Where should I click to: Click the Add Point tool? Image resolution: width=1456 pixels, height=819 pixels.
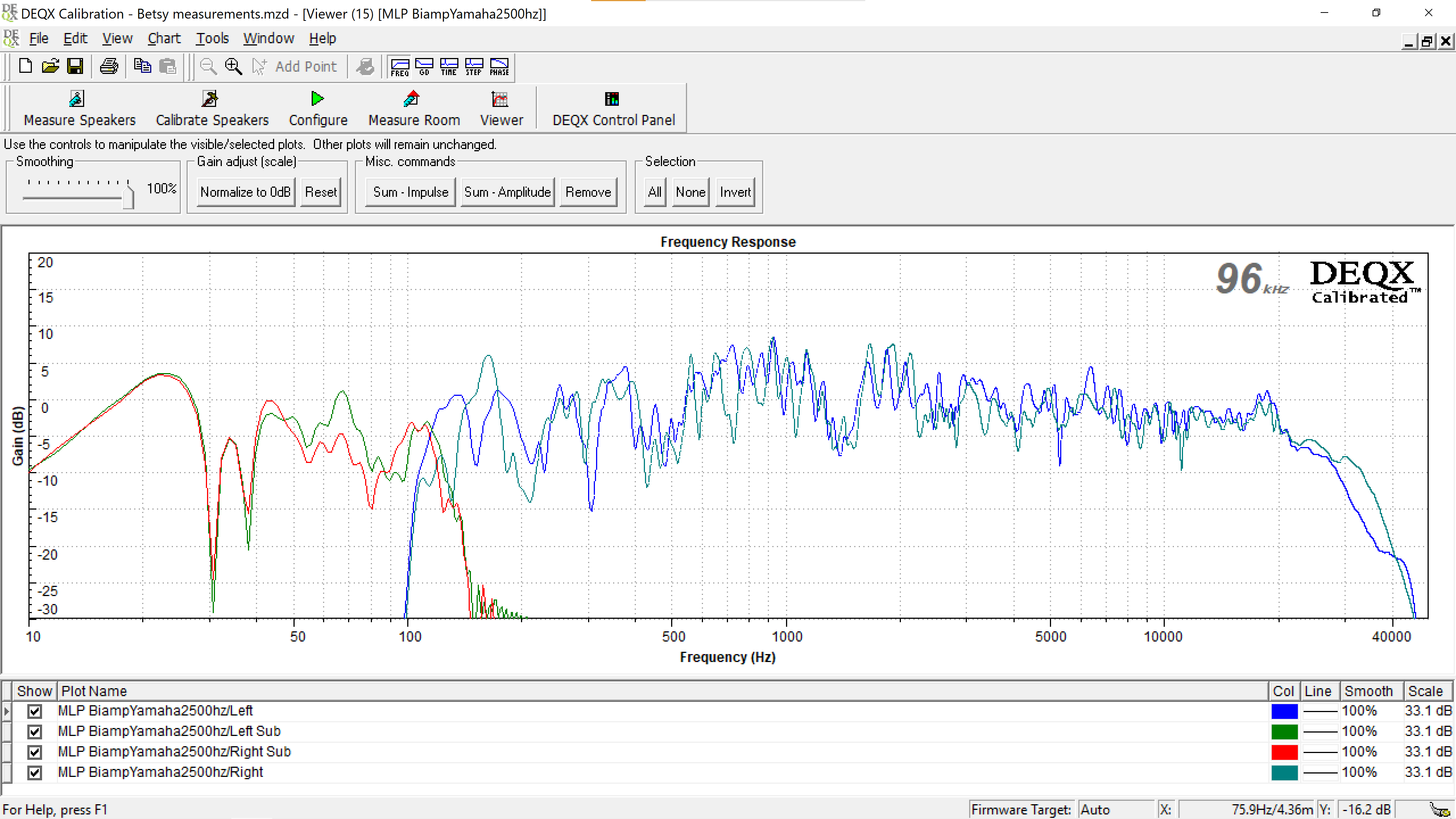pos(295,67)
